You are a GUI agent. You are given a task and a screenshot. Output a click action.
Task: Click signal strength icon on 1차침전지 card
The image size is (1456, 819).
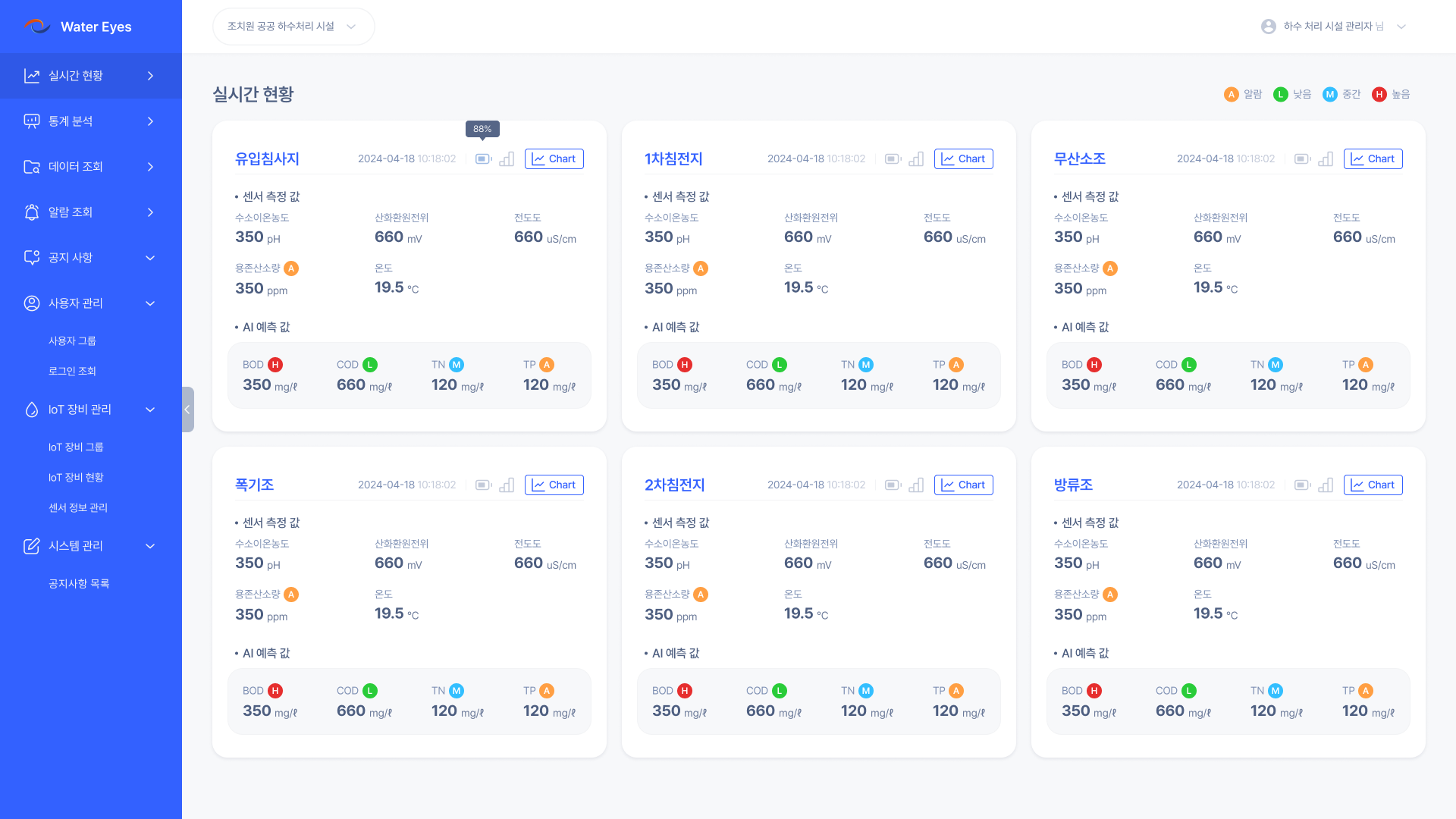coord(916,159)
